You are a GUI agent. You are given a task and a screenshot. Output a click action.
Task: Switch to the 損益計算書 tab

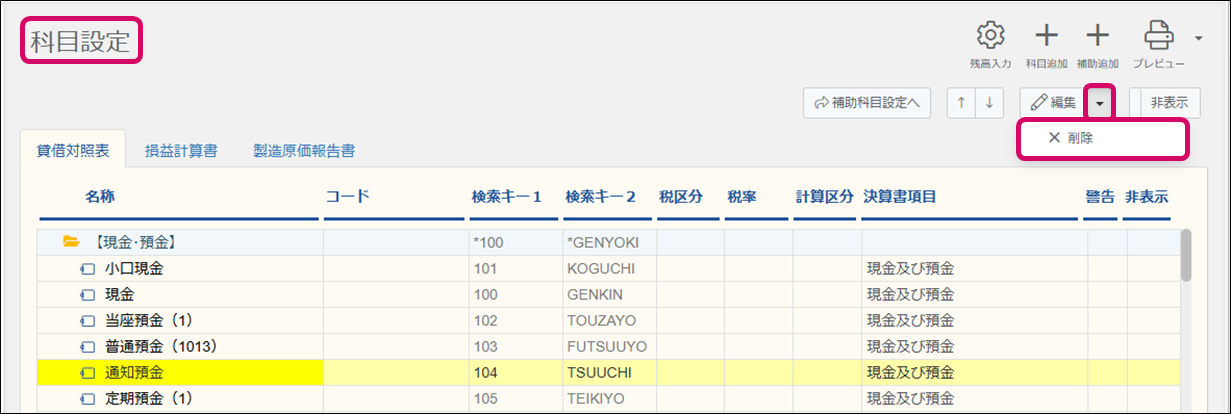pos(181,151)
